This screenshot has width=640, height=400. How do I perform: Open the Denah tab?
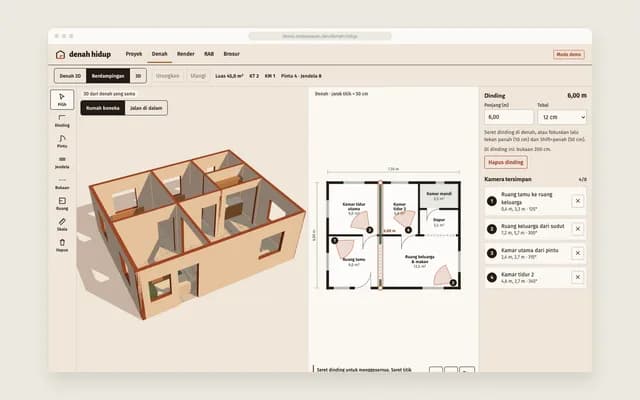click(x=160, y=54)
